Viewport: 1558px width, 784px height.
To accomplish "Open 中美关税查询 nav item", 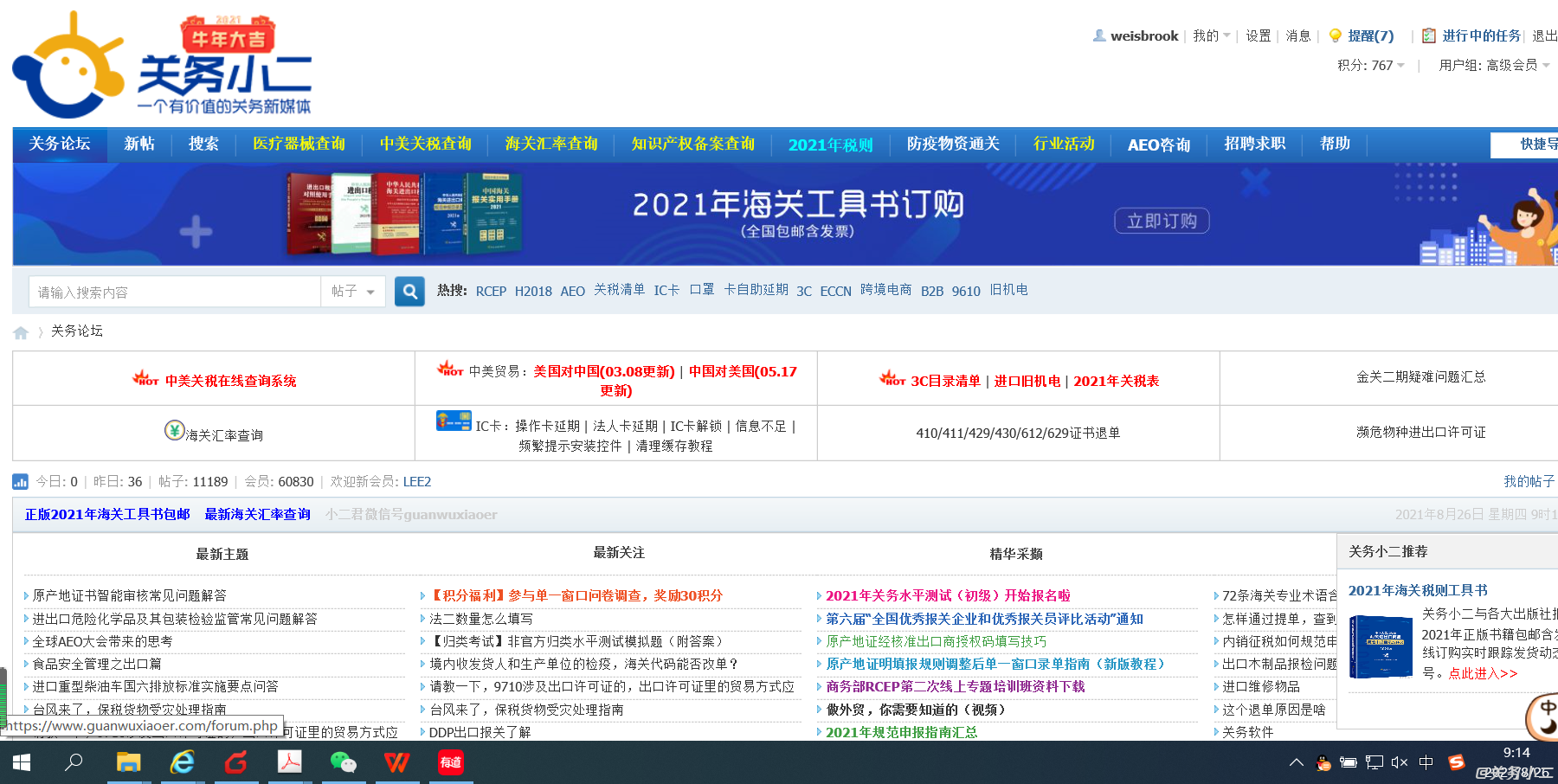I will [x=425, y=144].
